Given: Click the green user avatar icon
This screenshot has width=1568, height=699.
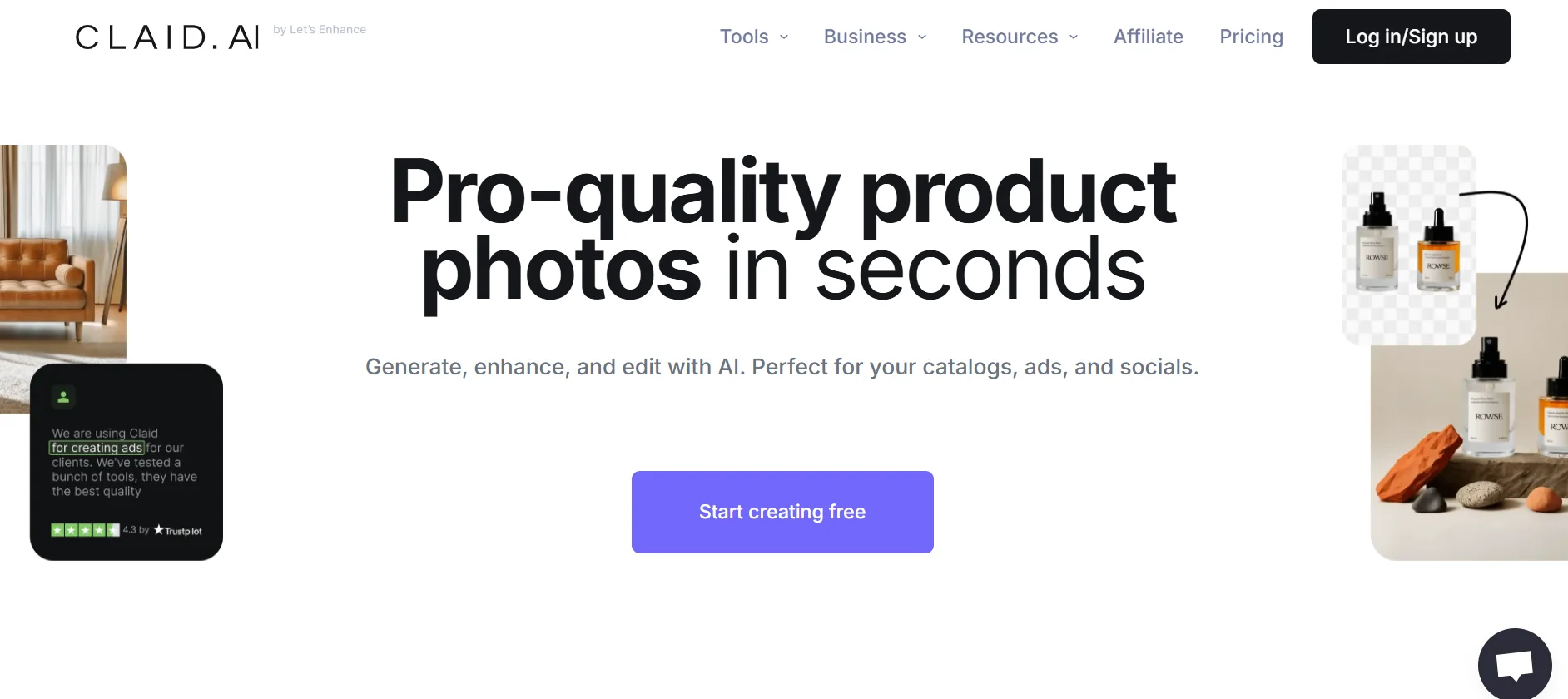Looking at the screenshot, I should coord(63,397).
